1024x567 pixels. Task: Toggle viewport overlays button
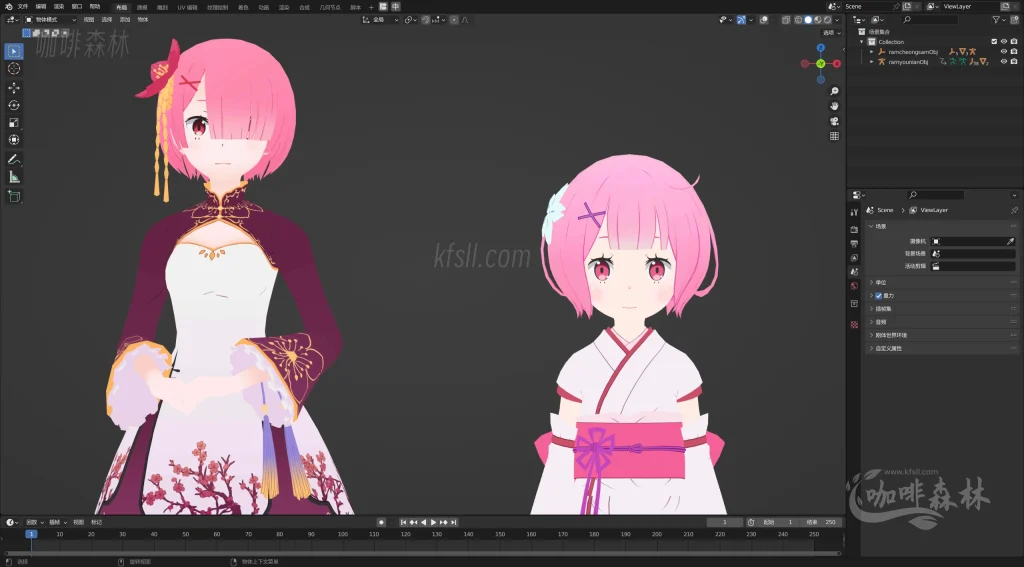[764, 20]
